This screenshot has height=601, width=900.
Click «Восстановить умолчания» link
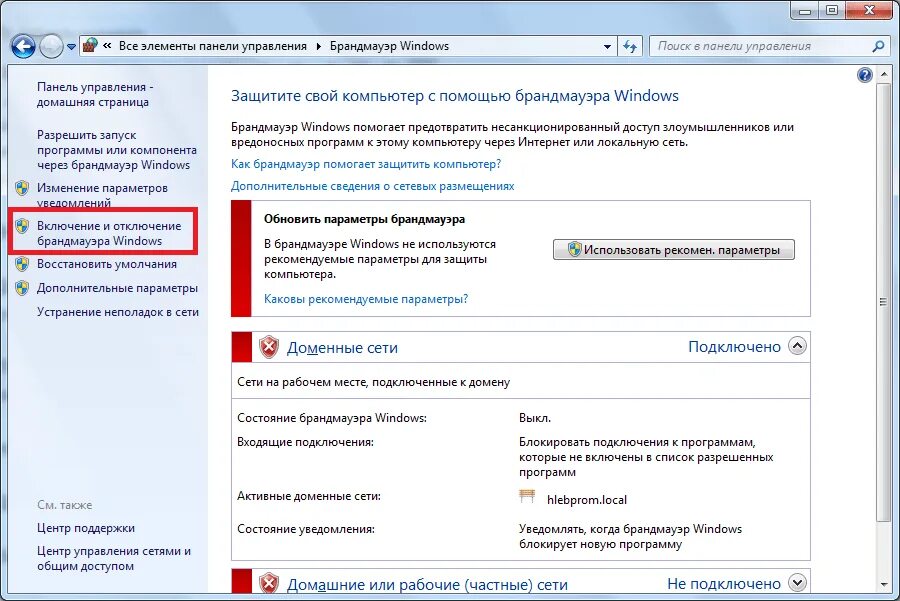click(x=107, y=264)
